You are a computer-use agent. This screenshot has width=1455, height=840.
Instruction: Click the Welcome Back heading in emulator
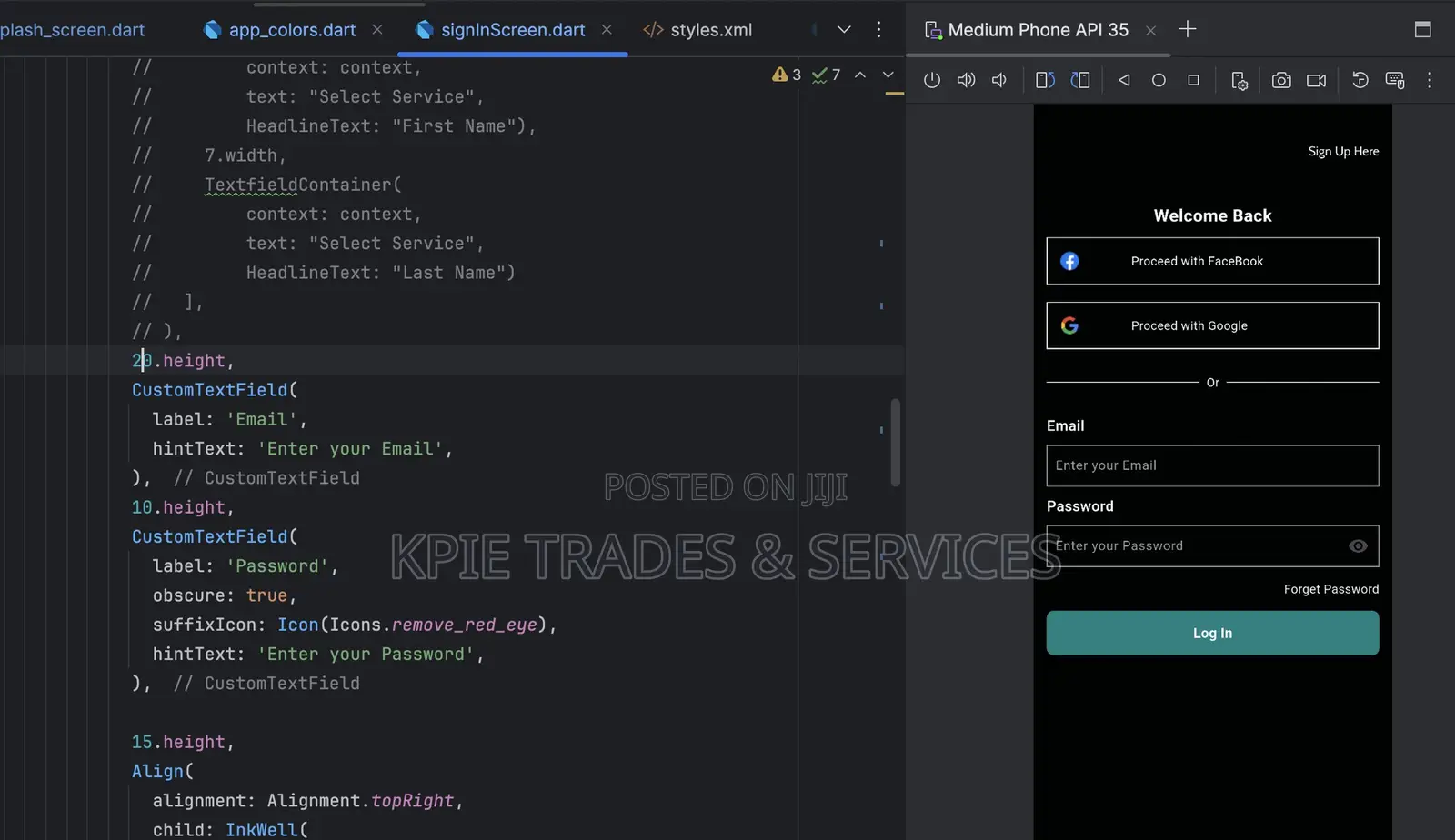(x=1212, y=215)
